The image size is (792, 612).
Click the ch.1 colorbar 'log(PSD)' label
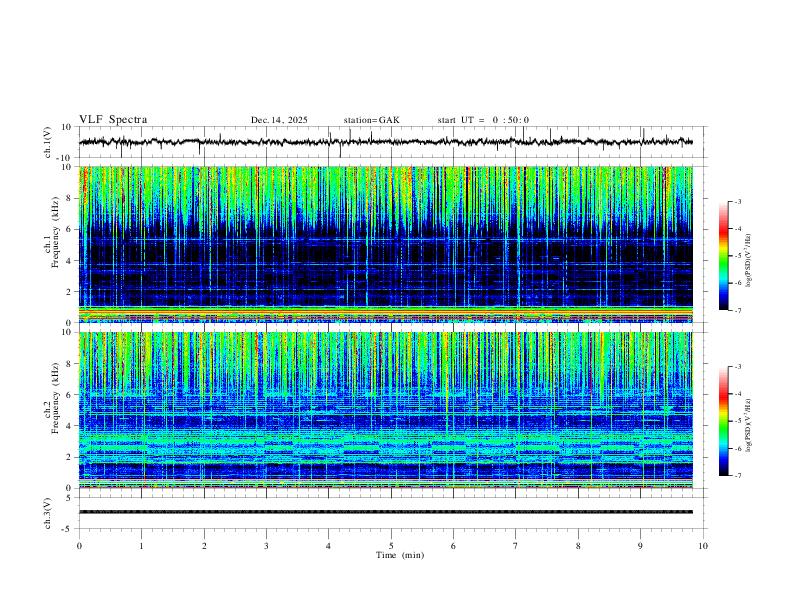[x=748, y=261]
